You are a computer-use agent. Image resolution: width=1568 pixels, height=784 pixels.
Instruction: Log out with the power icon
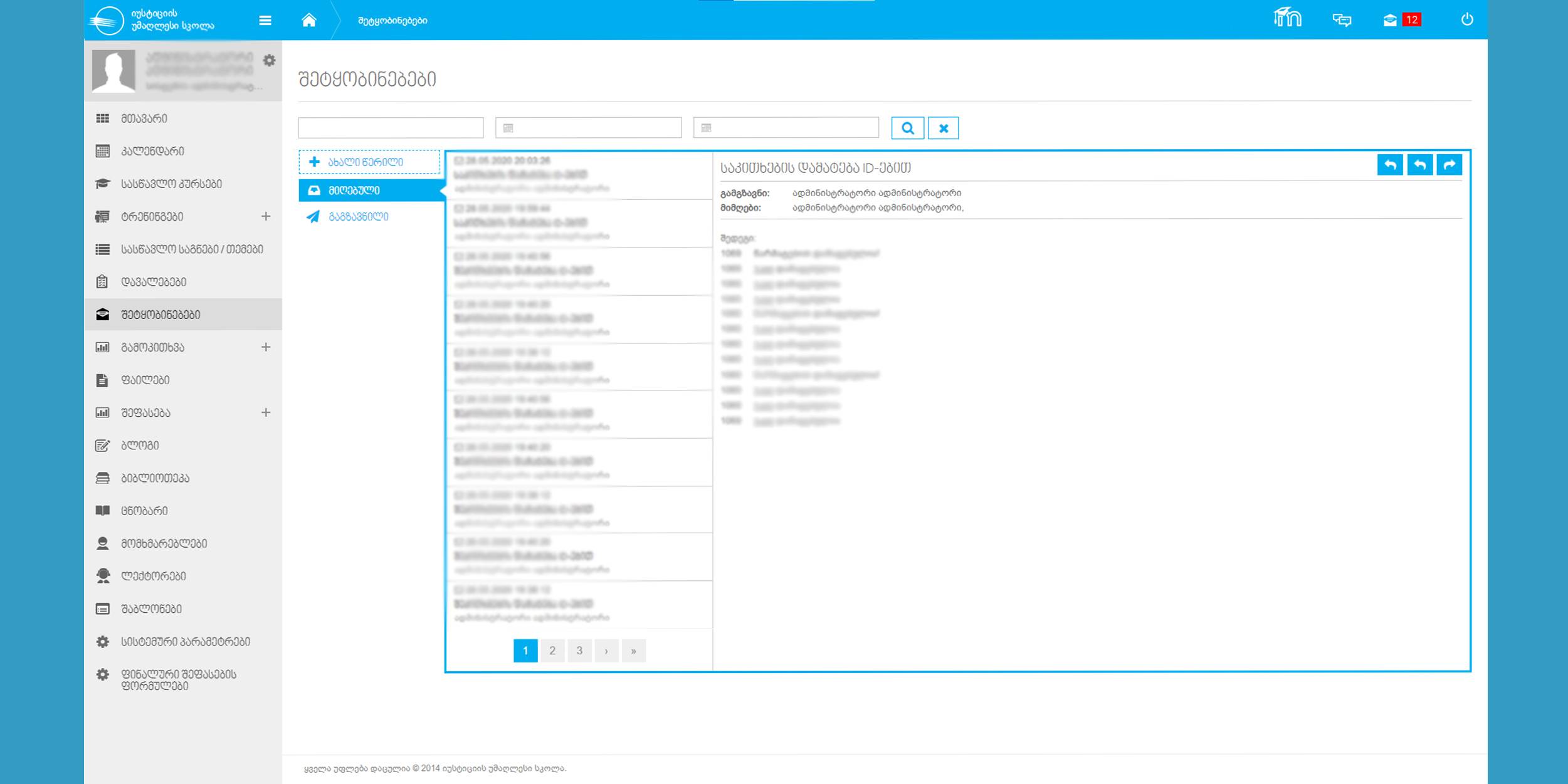coord(1467,19)
